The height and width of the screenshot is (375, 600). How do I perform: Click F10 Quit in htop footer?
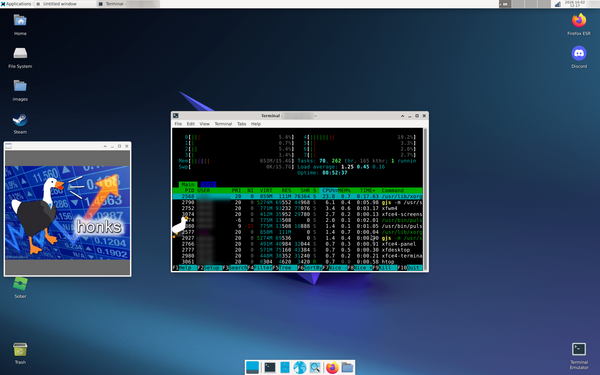click(410, 267)
